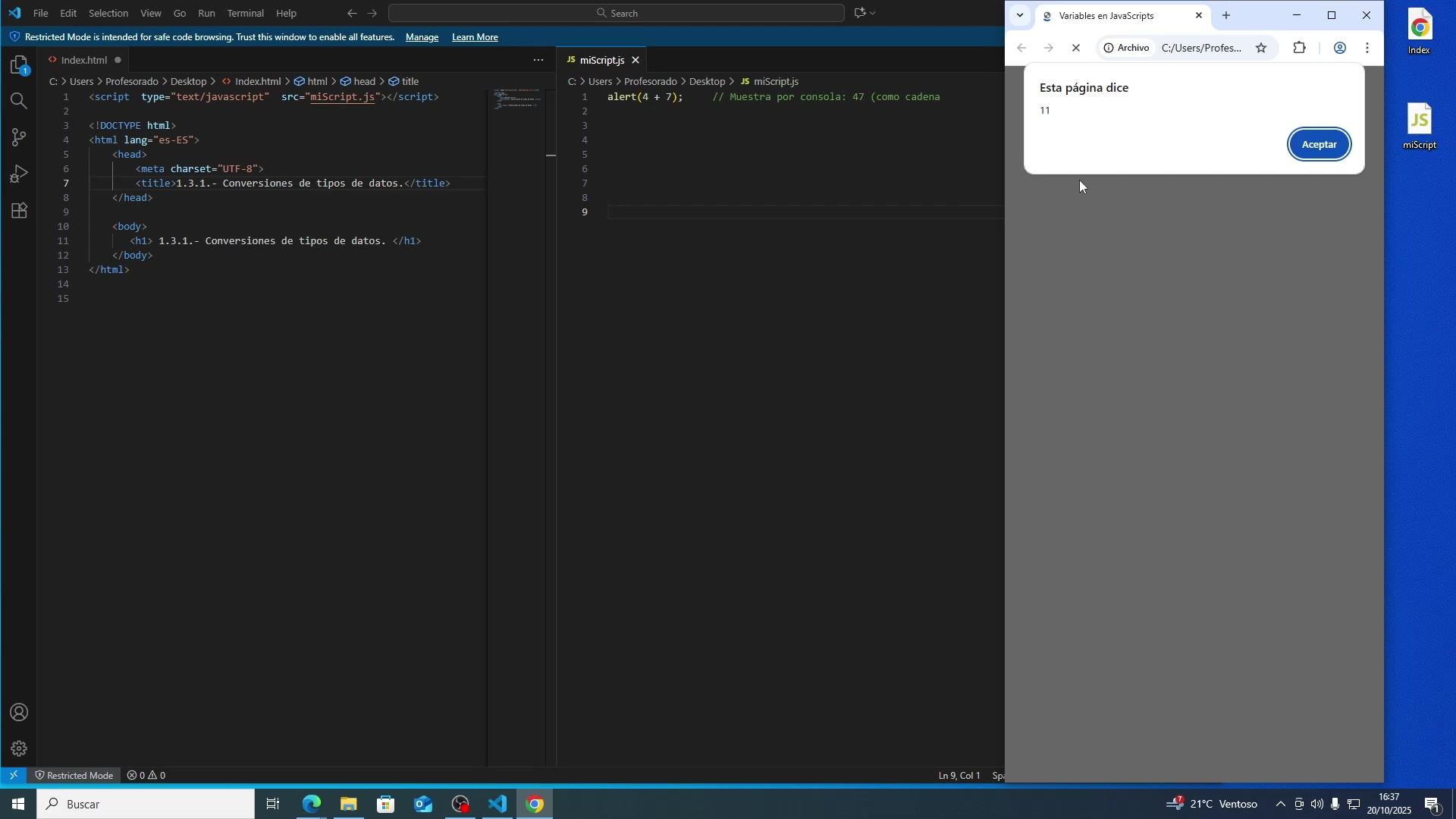The height and width of the screenshot is (819, 1456).
Task: Open Microsoft Store from the taskbar
Action: pos(386,805)
